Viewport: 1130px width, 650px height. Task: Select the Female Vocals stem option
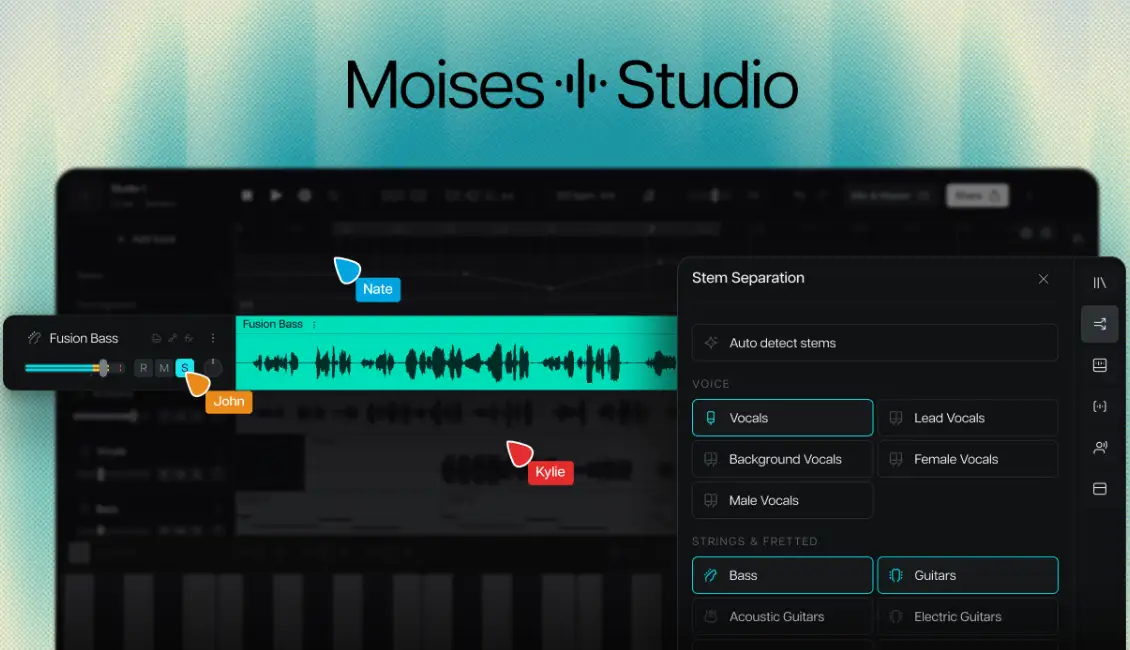click(967, 459)
